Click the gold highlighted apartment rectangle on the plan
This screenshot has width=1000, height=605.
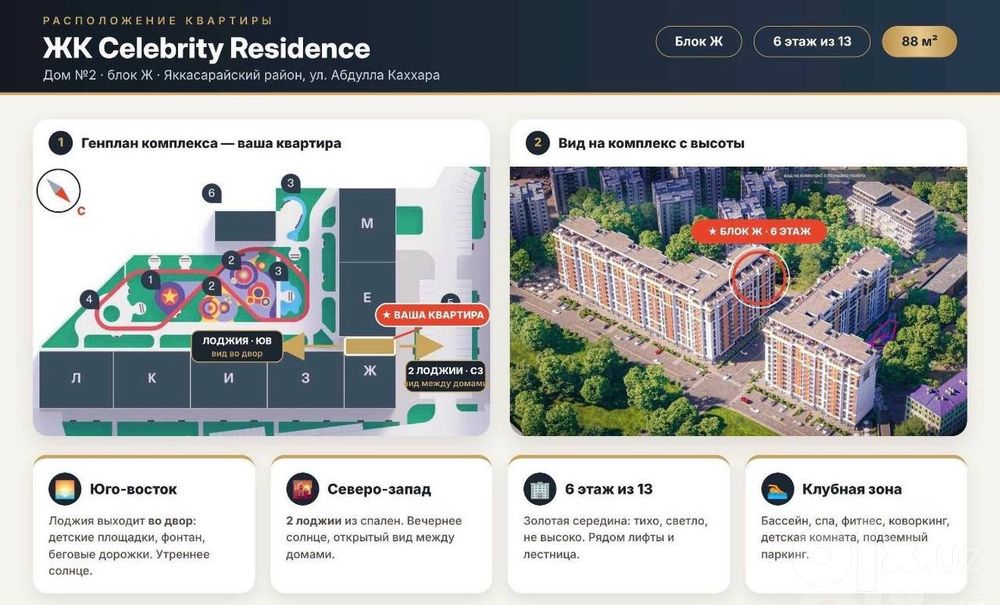pyautogui.click(x=370, y=347)
